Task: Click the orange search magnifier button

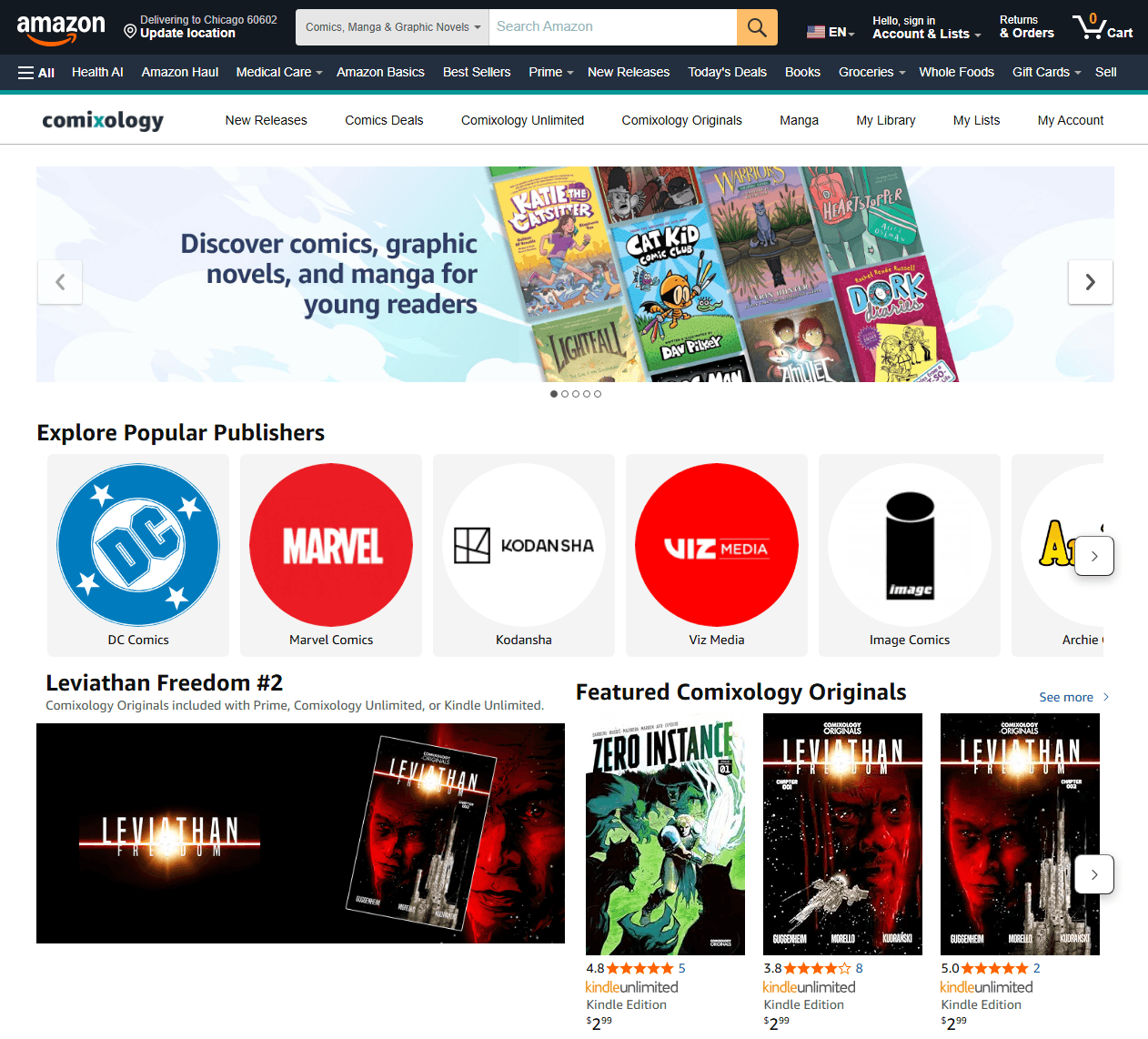Action: coord(757,27)
